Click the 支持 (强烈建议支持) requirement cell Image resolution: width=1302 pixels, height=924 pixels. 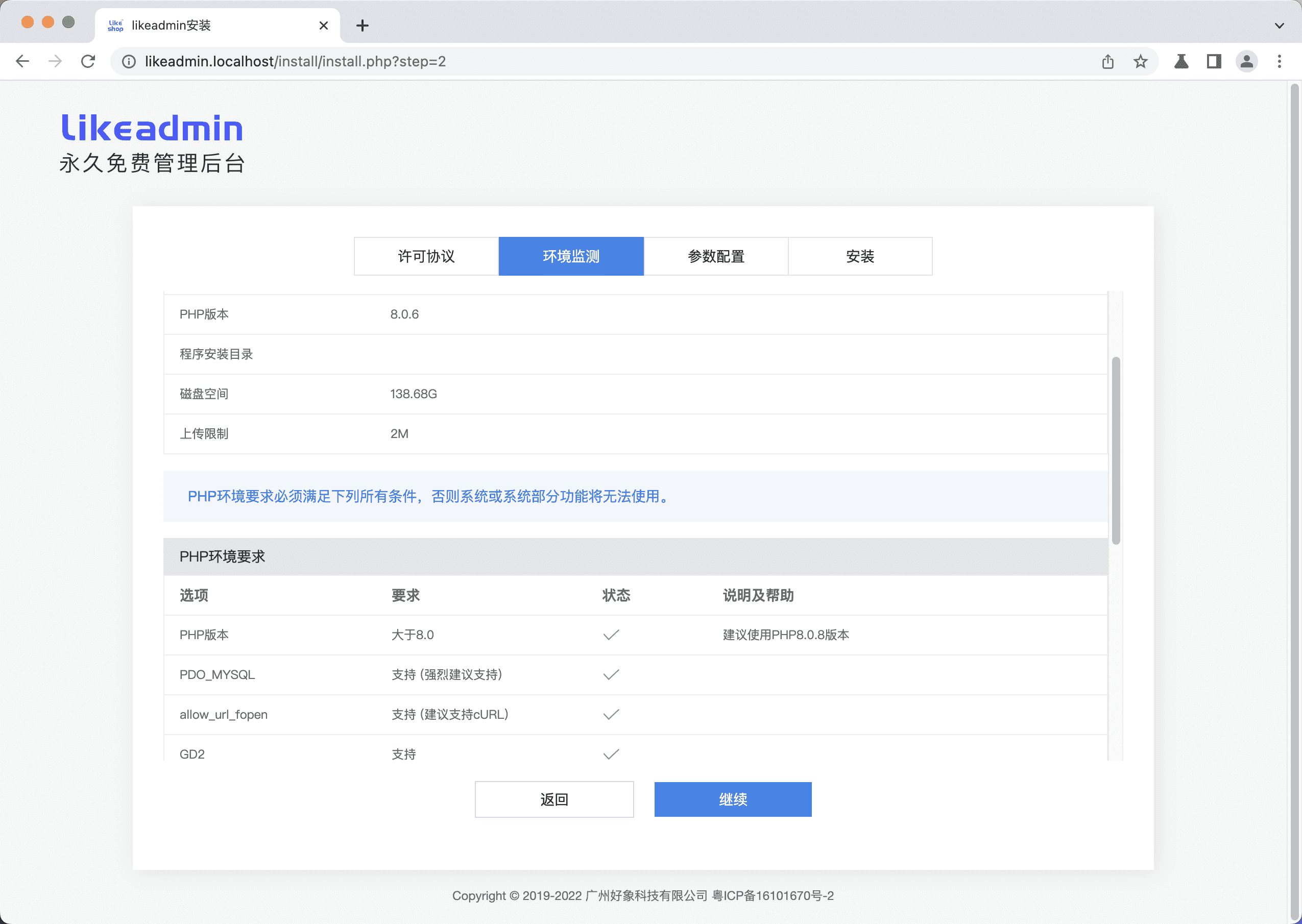447,675
